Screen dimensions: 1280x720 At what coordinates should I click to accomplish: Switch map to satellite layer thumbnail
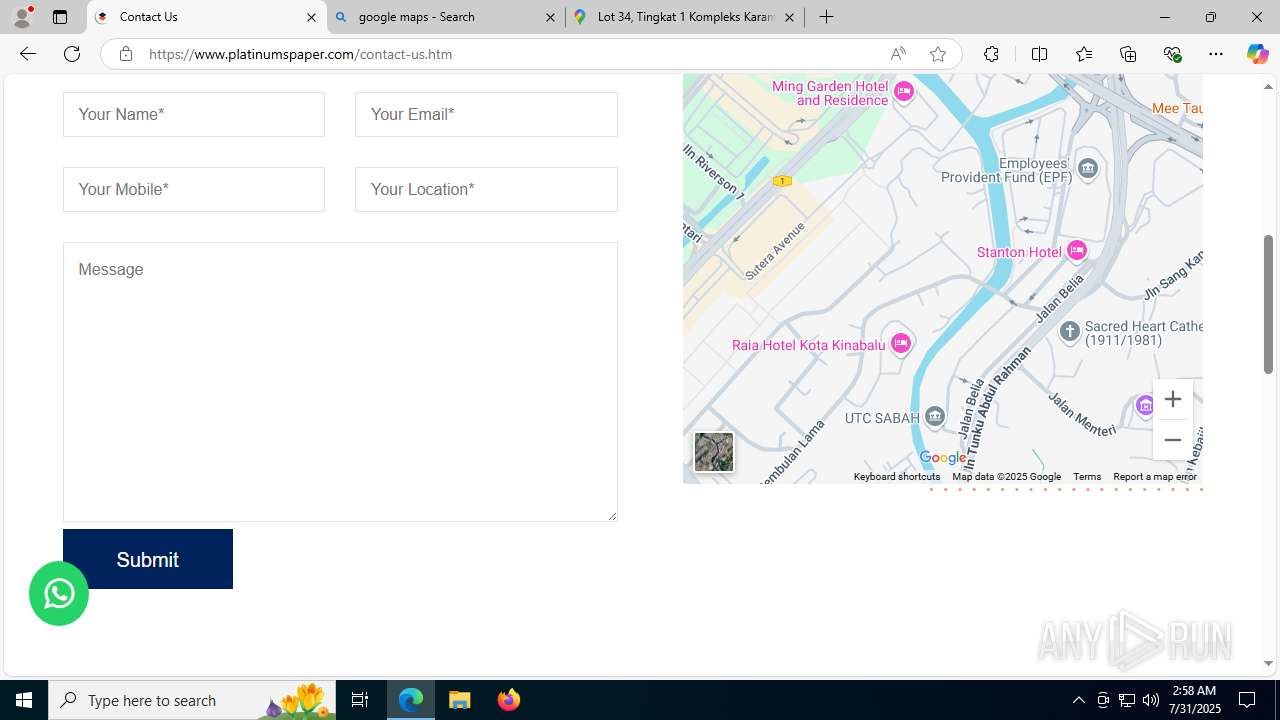click(714, 452)
